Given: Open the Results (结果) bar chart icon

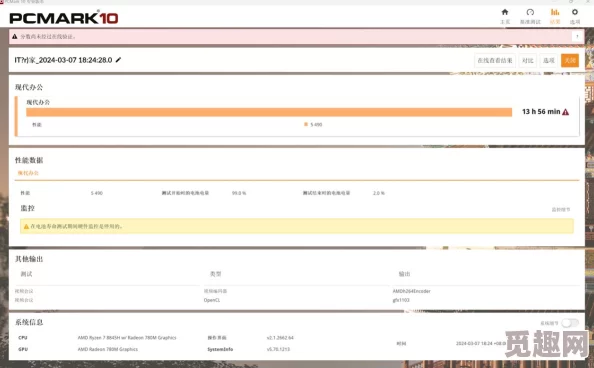Looking at the screenshot, I should (555, 12).
